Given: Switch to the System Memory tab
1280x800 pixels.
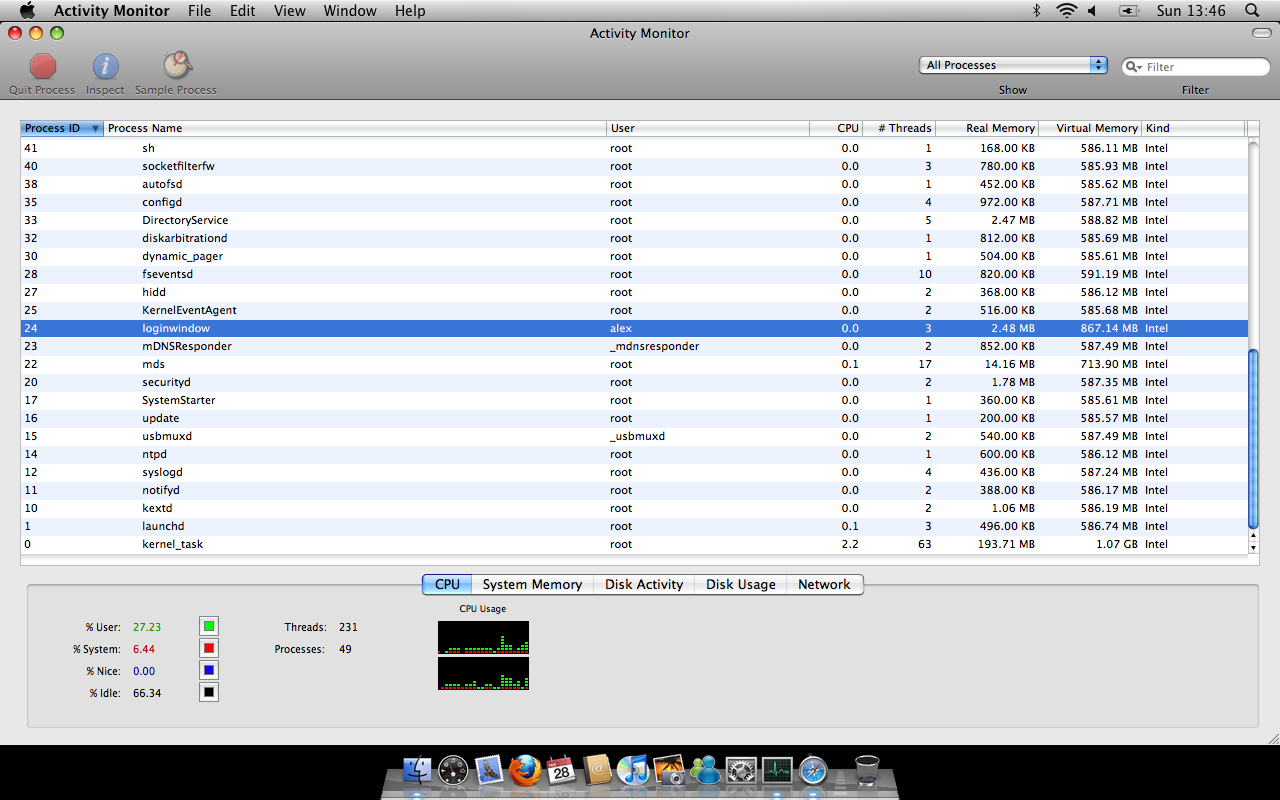Looking at the screenshot, I should point(532,584).
